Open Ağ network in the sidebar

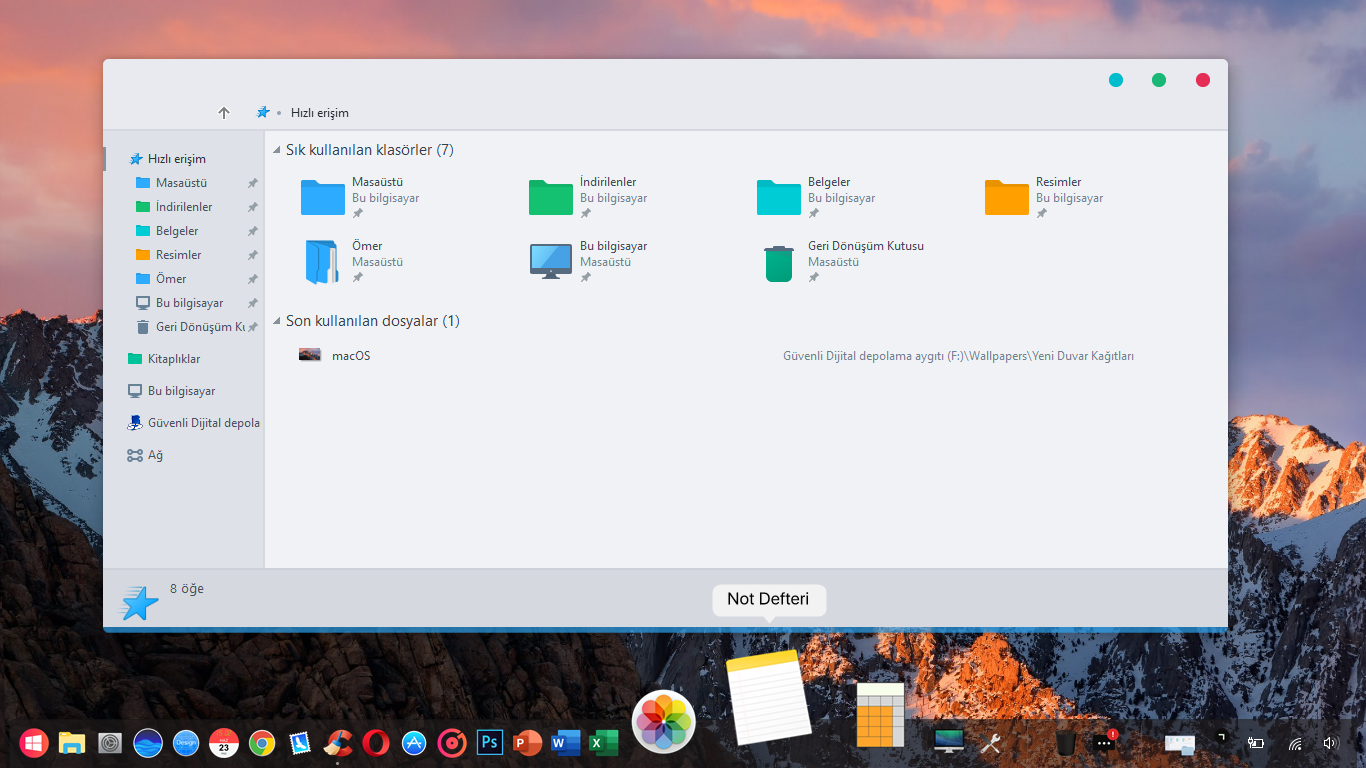[154, 455]
